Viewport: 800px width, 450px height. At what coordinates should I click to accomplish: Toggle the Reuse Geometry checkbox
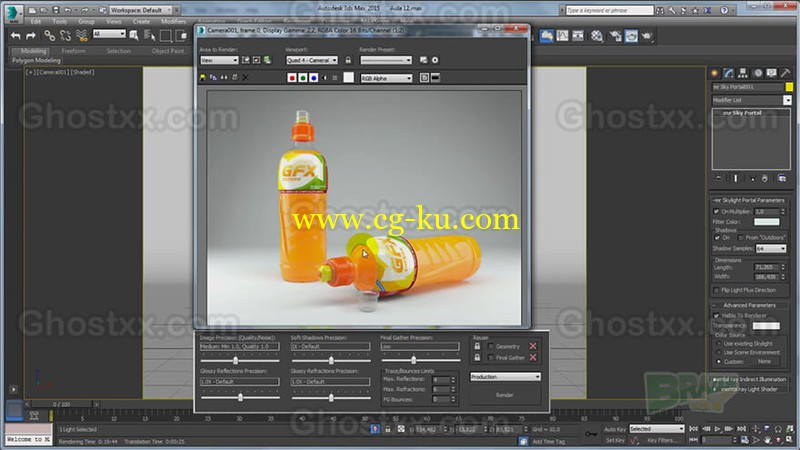[x=491, y=346]
